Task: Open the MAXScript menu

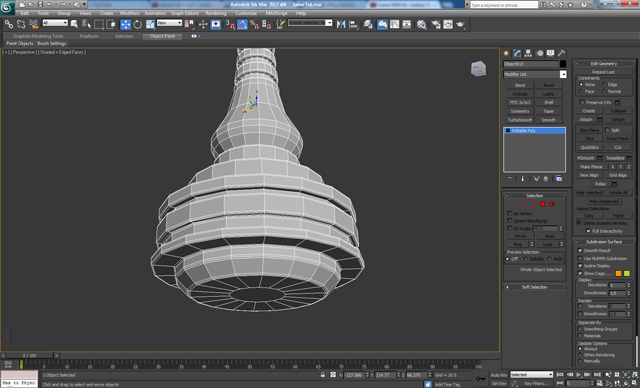Action: tap(276, 13)
